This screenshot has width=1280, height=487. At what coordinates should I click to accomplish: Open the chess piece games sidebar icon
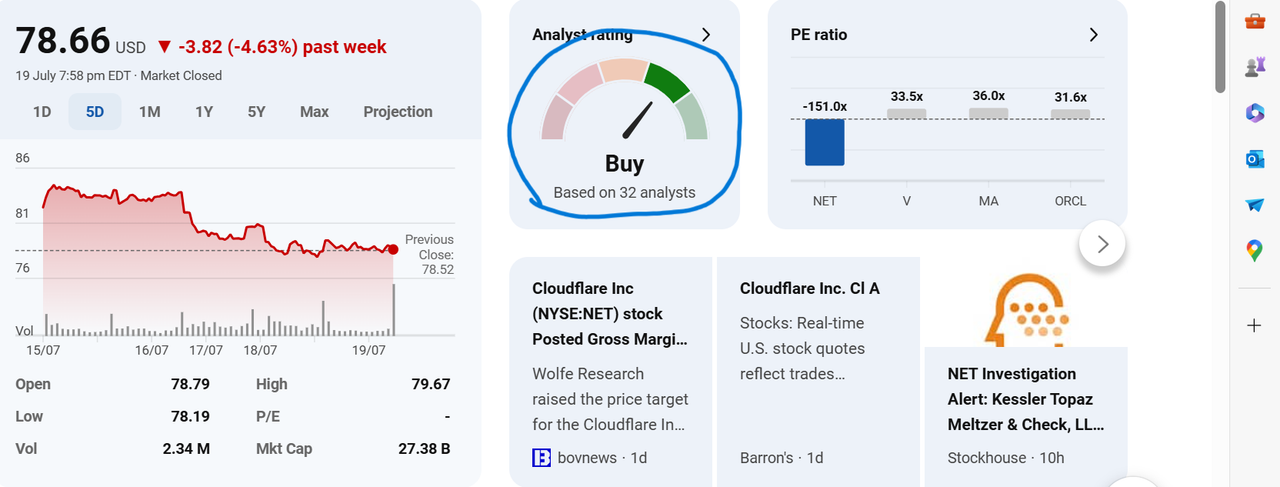1255,67
